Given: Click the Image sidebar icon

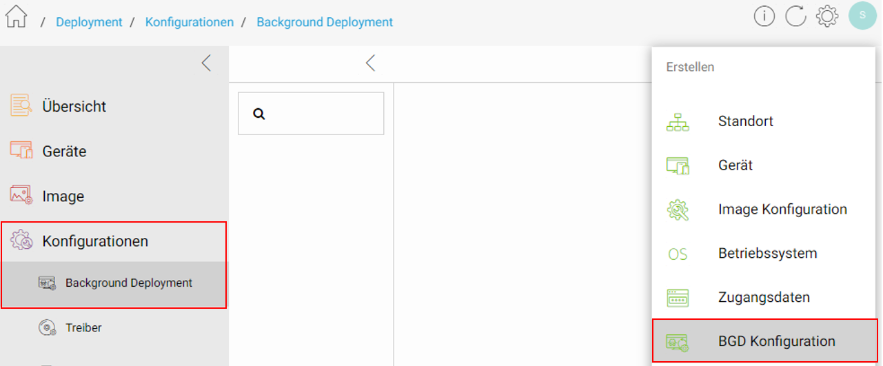Looking at the screenshot, I should tap(21, 195).
